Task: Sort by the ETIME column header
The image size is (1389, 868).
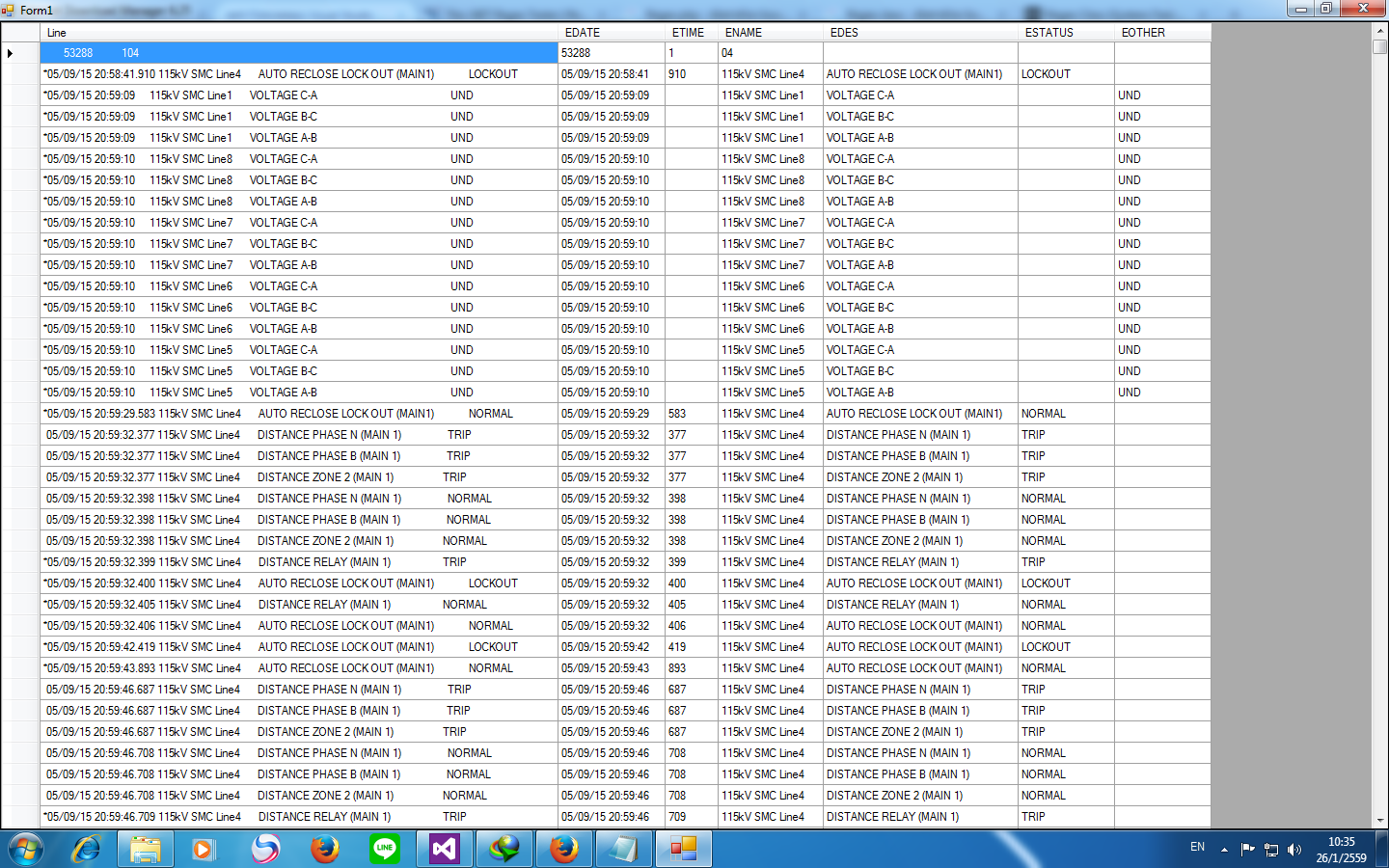Action: coord(692,33)
